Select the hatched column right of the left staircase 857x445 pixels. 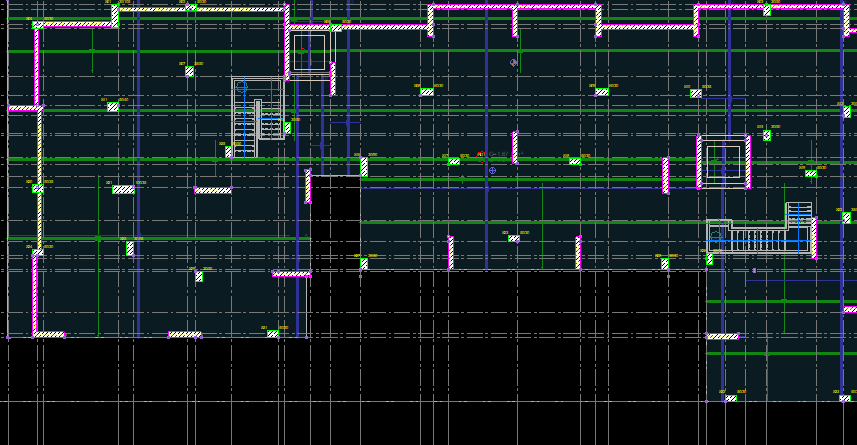pyautogui.click(x=287, y=127)
